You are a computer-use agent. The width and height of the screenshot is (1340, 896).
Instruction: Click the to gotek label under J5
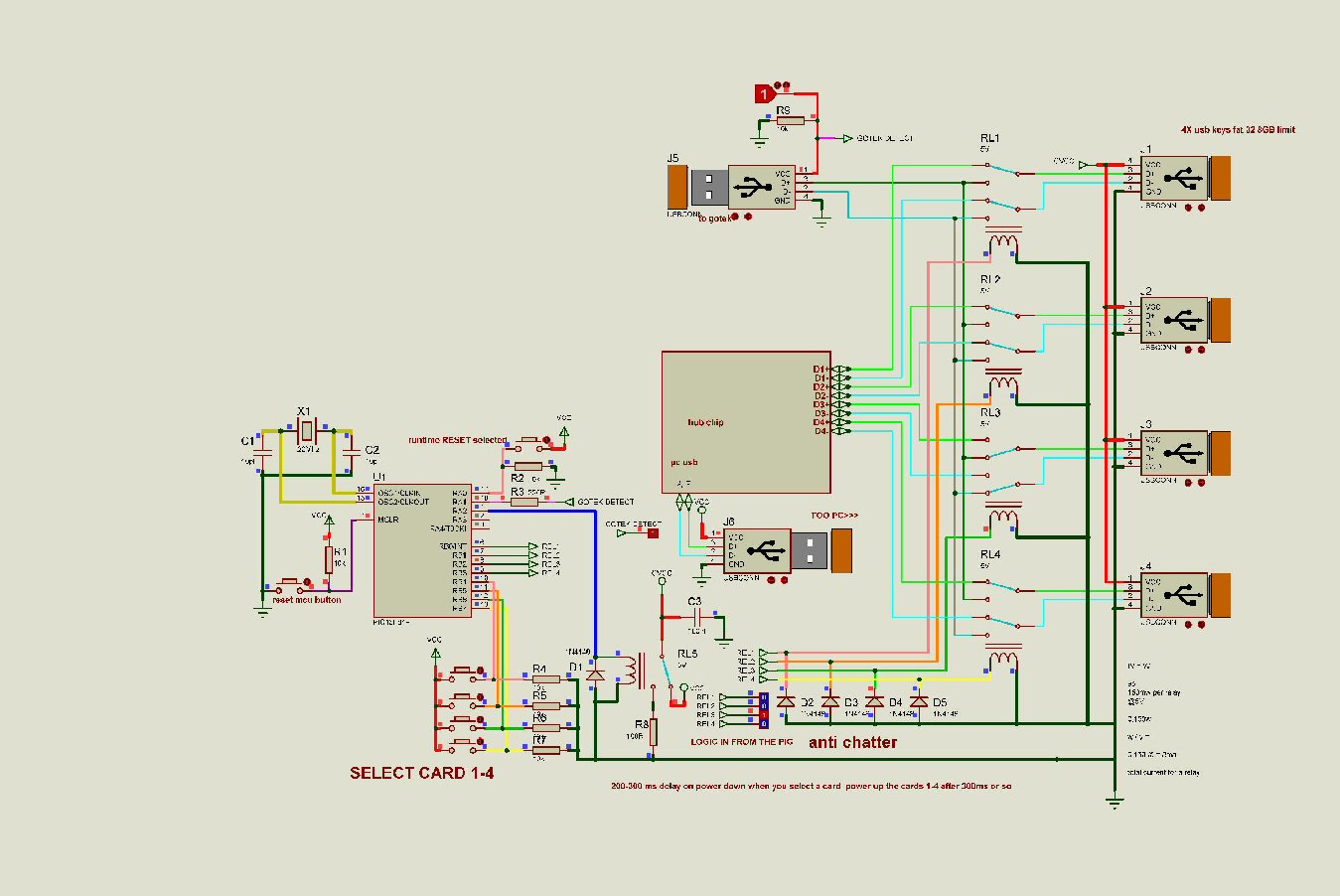click(x=715, y=218)
